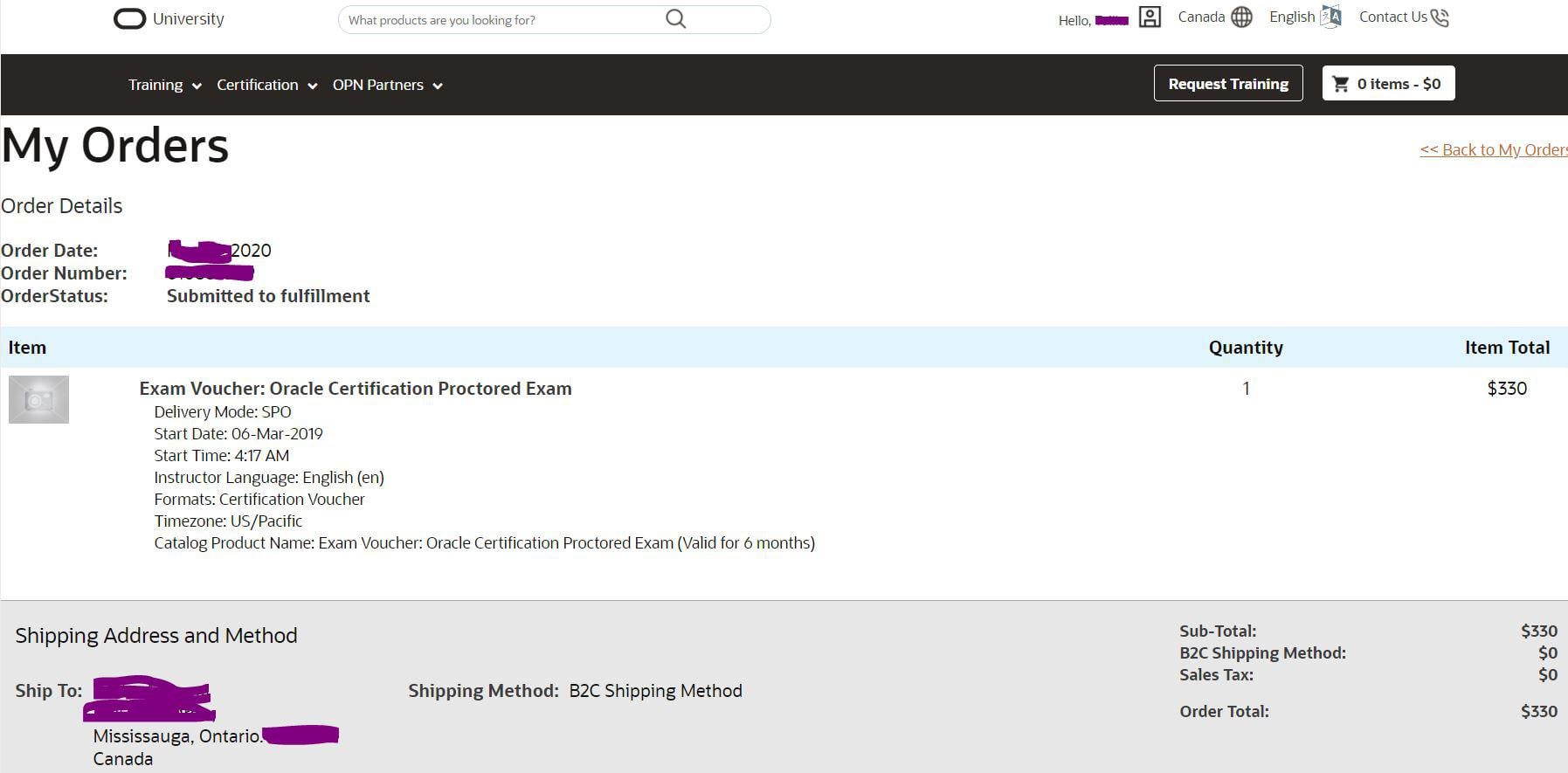The height and width of the screenshot is (773, 1568).
Task: Click the Catalog Product Name line
Action: tap(485, 542)
